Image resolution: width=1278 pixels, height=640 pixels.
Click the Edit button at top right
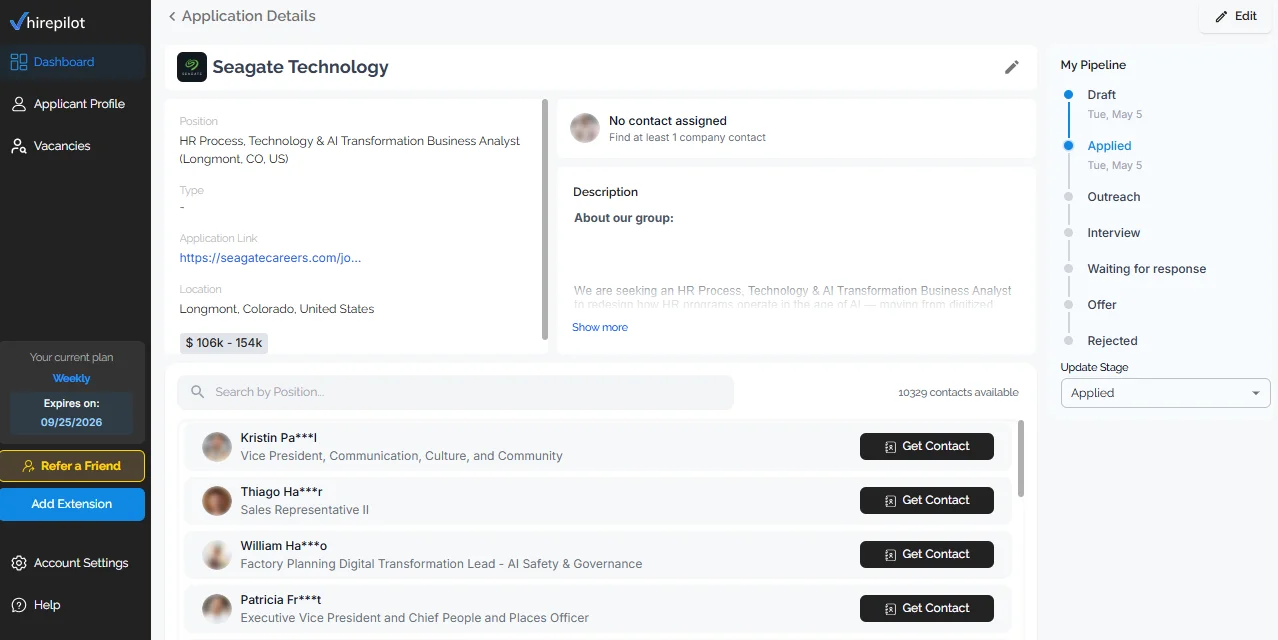pyautogui.click(x=1236, y=17)
